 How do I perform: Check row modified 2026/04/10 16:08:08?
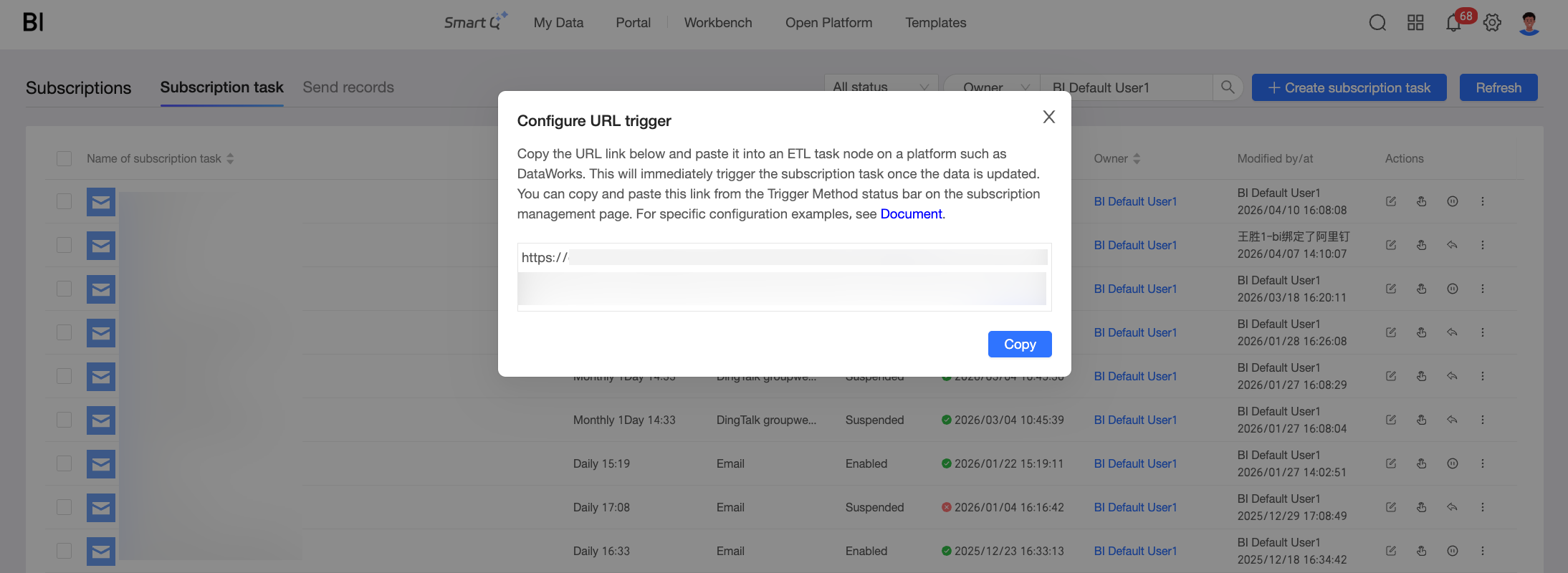[64, 201]
